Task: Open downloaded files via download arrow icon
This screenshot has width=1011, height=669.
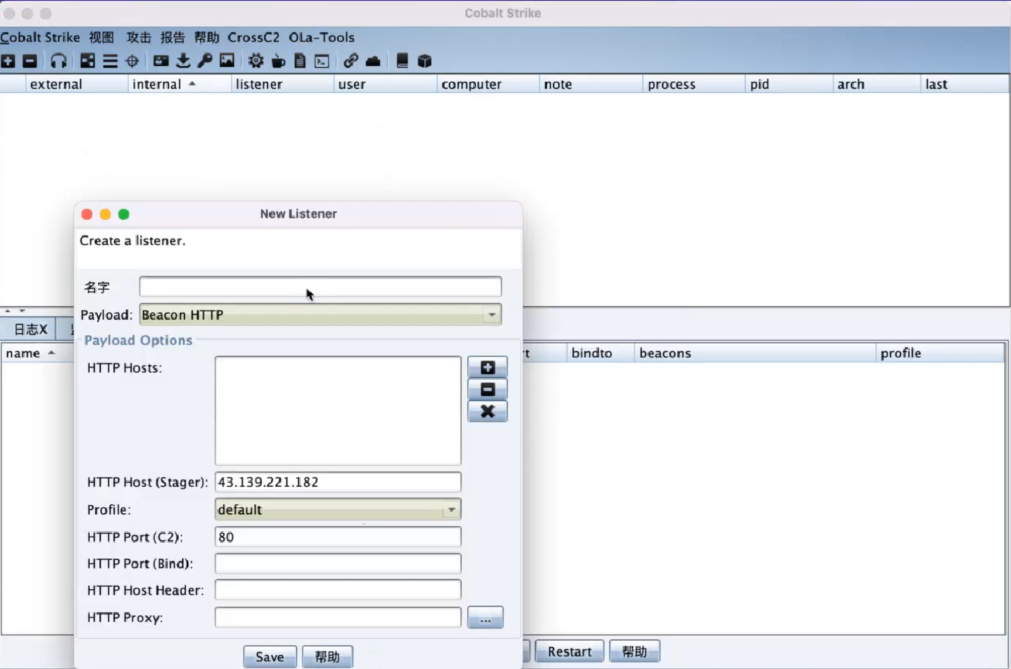Action: 183,61
